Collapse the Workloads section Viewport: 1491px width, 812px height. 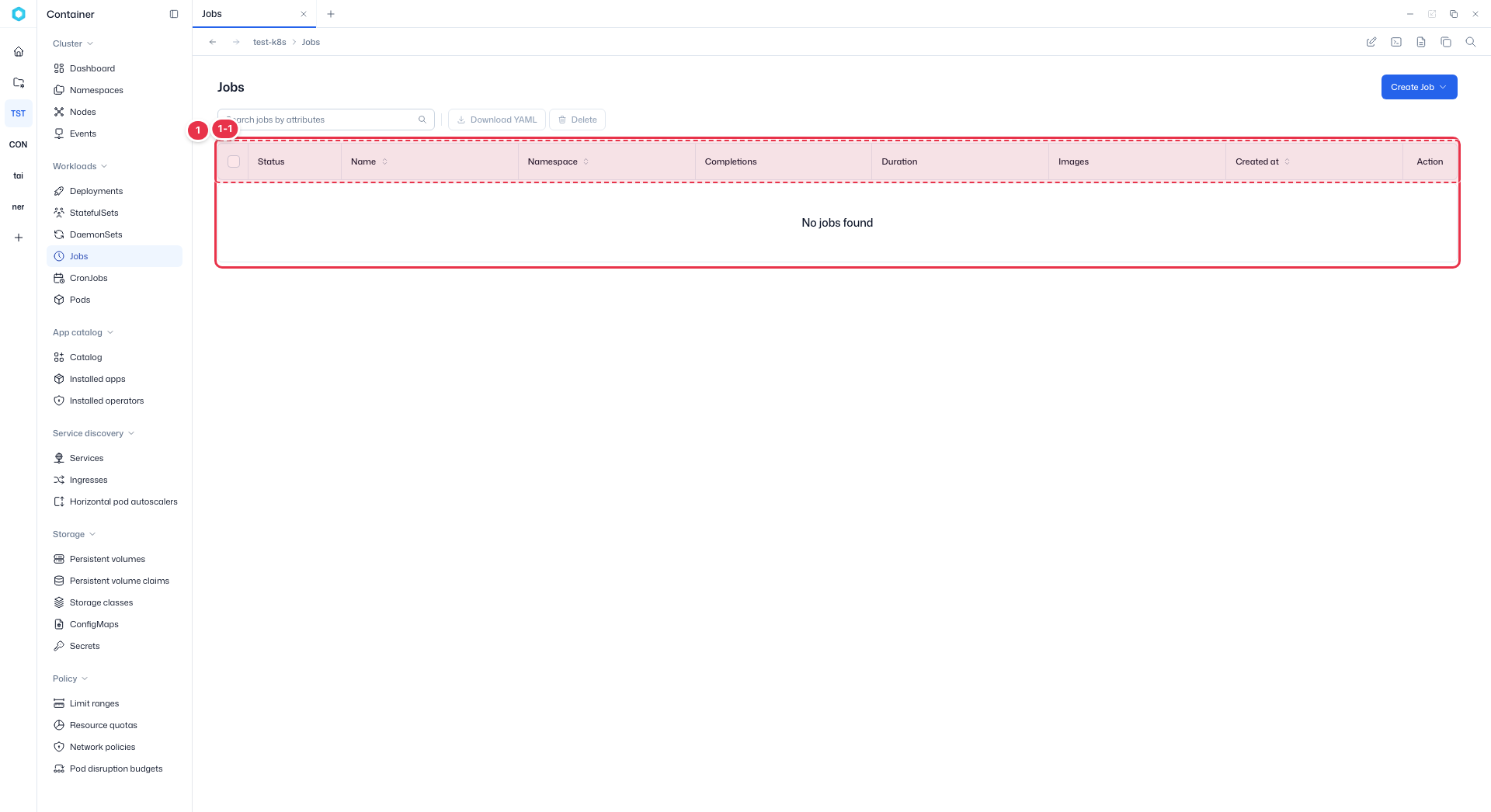pyautogui.click(x=80, y=166)
